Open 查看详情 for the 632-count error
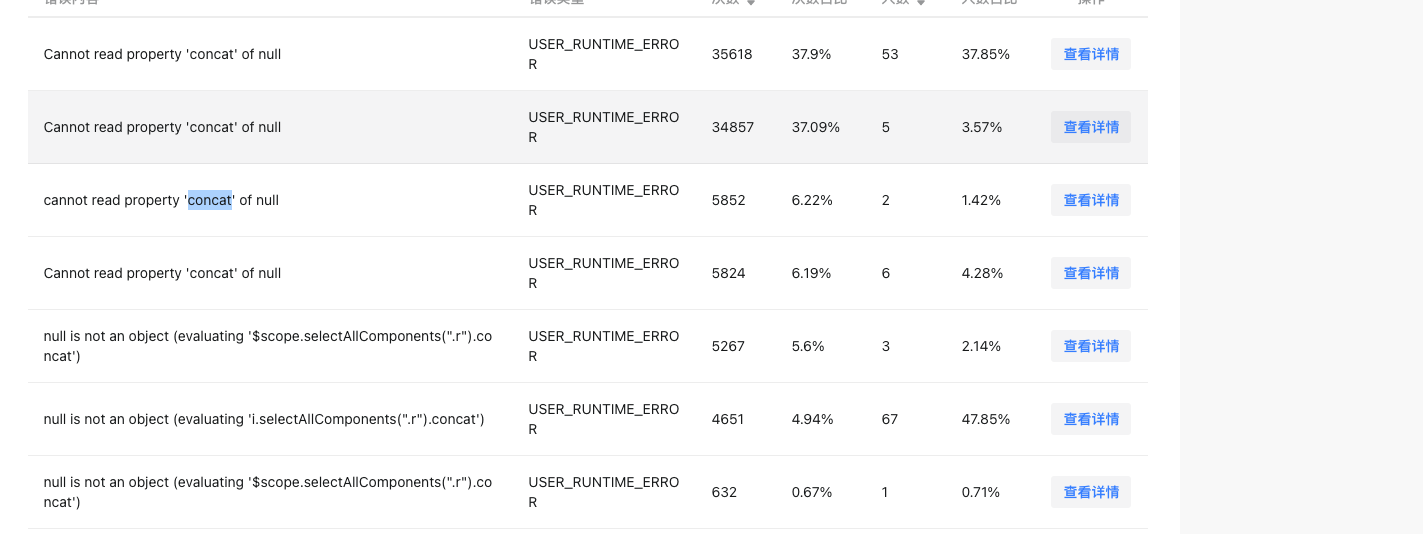The height and width of the screenshot is (534, 1423). (1091, 492)
